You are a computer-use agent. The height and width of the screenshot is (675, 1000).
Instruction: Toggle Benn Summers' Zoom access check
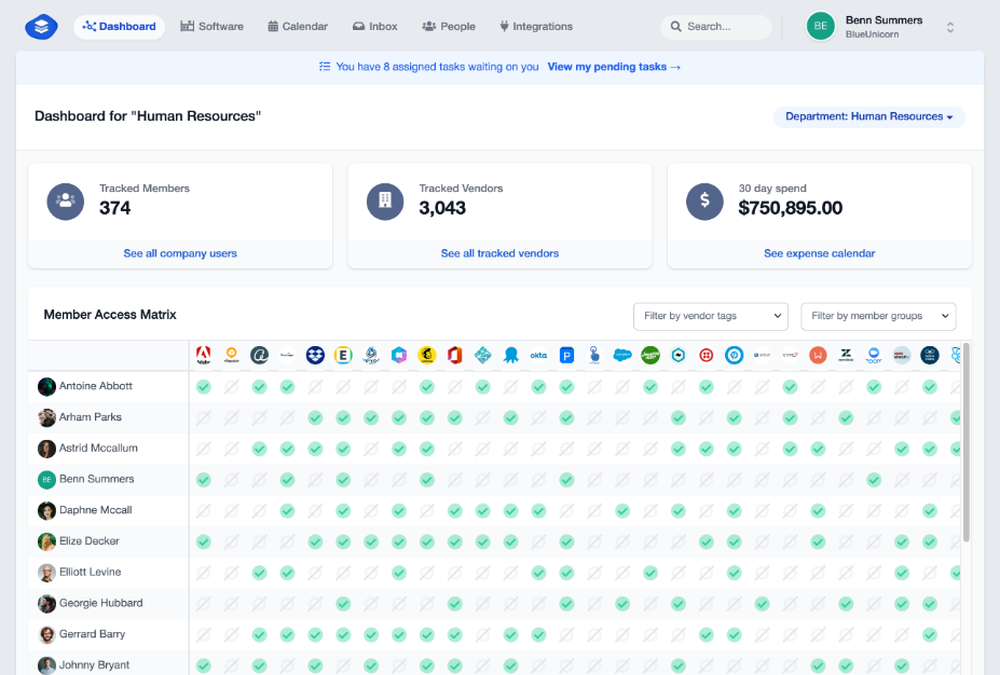pyautogui.click(x=874, y=480)
